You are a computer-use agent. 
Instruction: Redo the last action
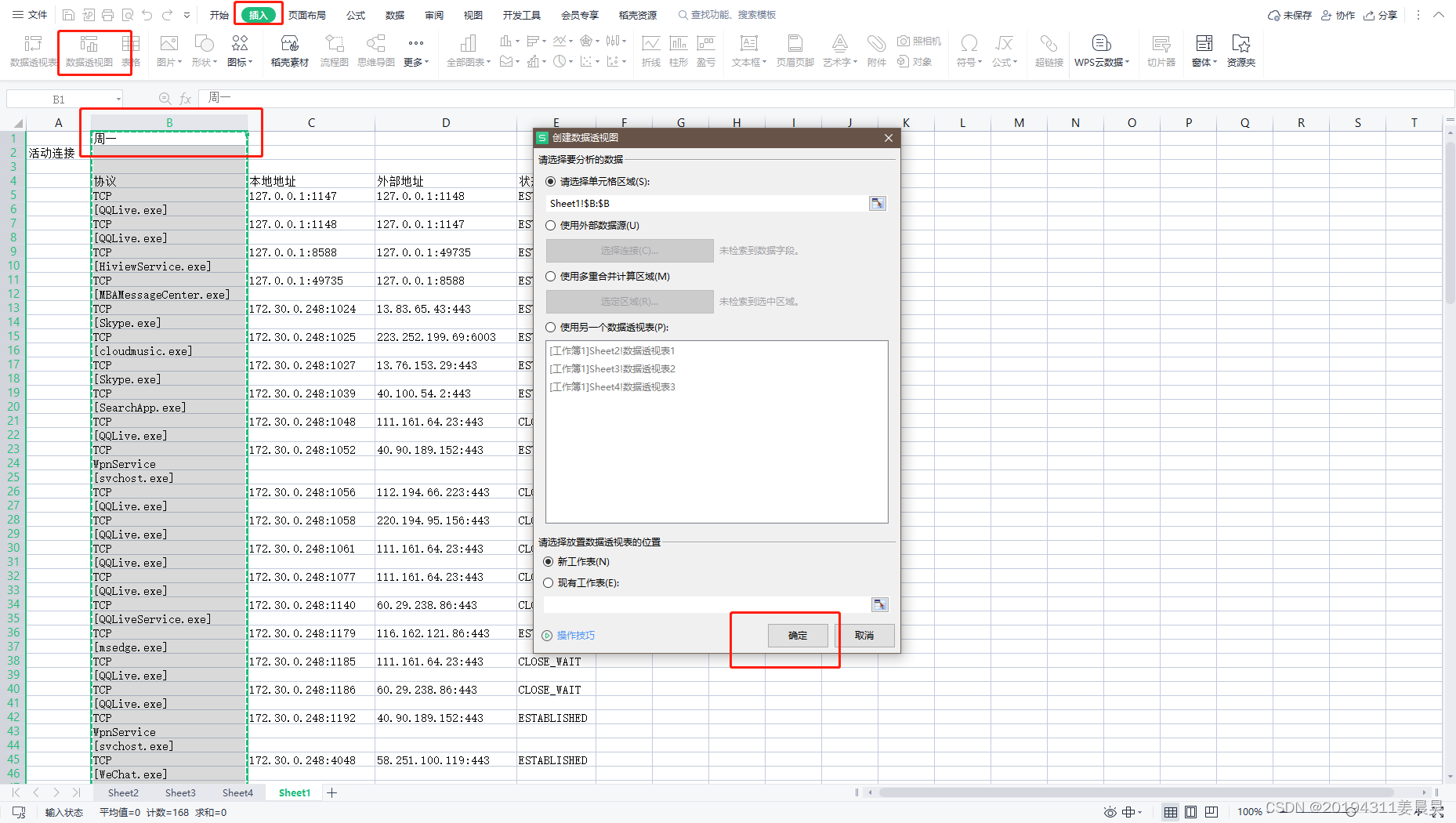pyautogui.click(x=167, y=15)
